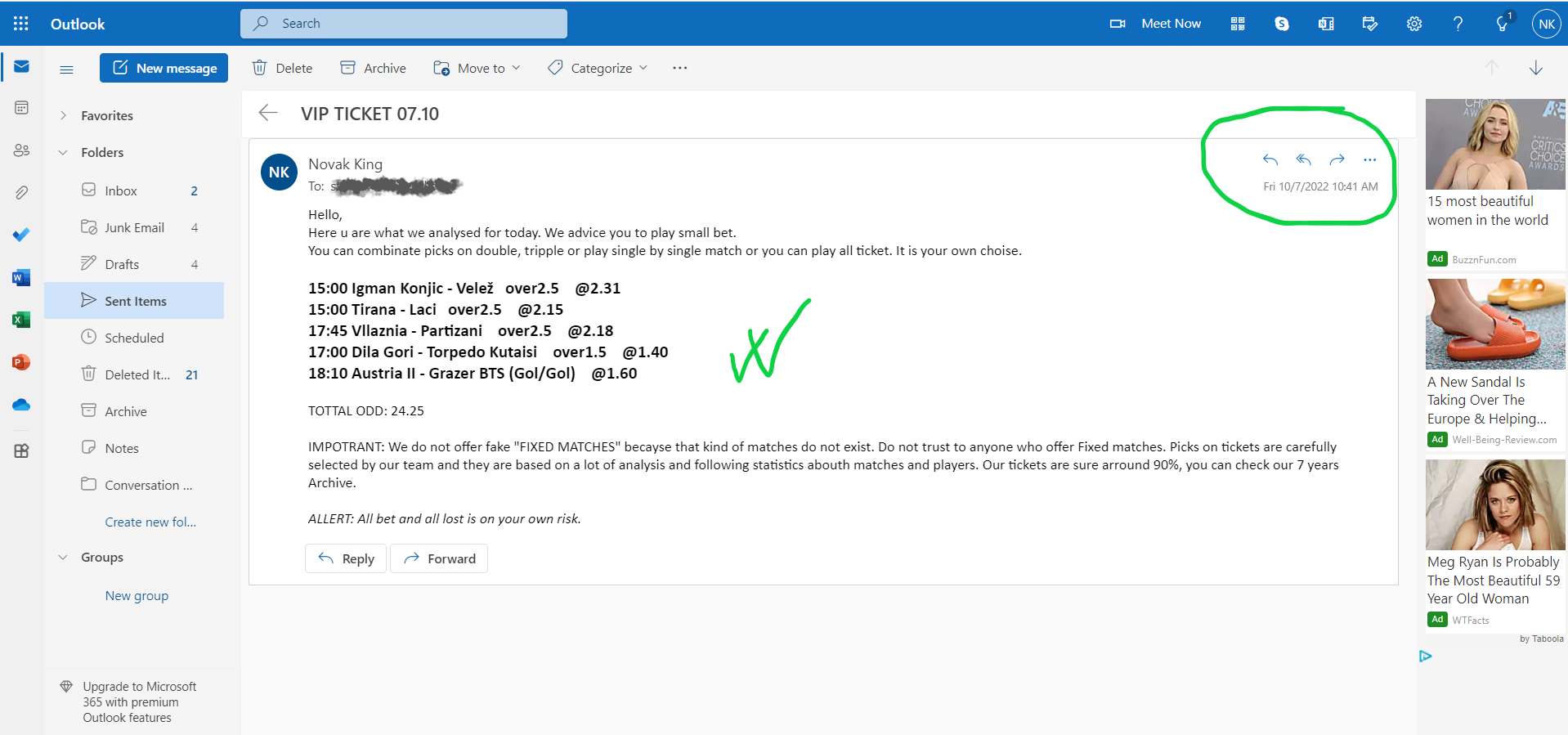Screen dimensions: 1568x735
Task: Open the Scheduled folder
Action: tap(134, 338)
